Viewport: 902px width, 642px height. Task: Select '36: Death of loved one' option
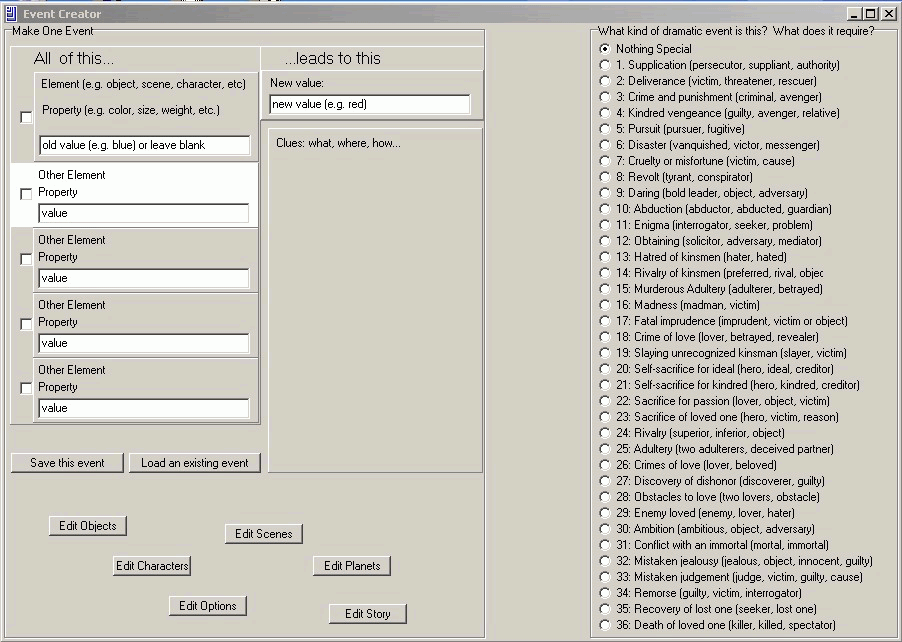604,625
